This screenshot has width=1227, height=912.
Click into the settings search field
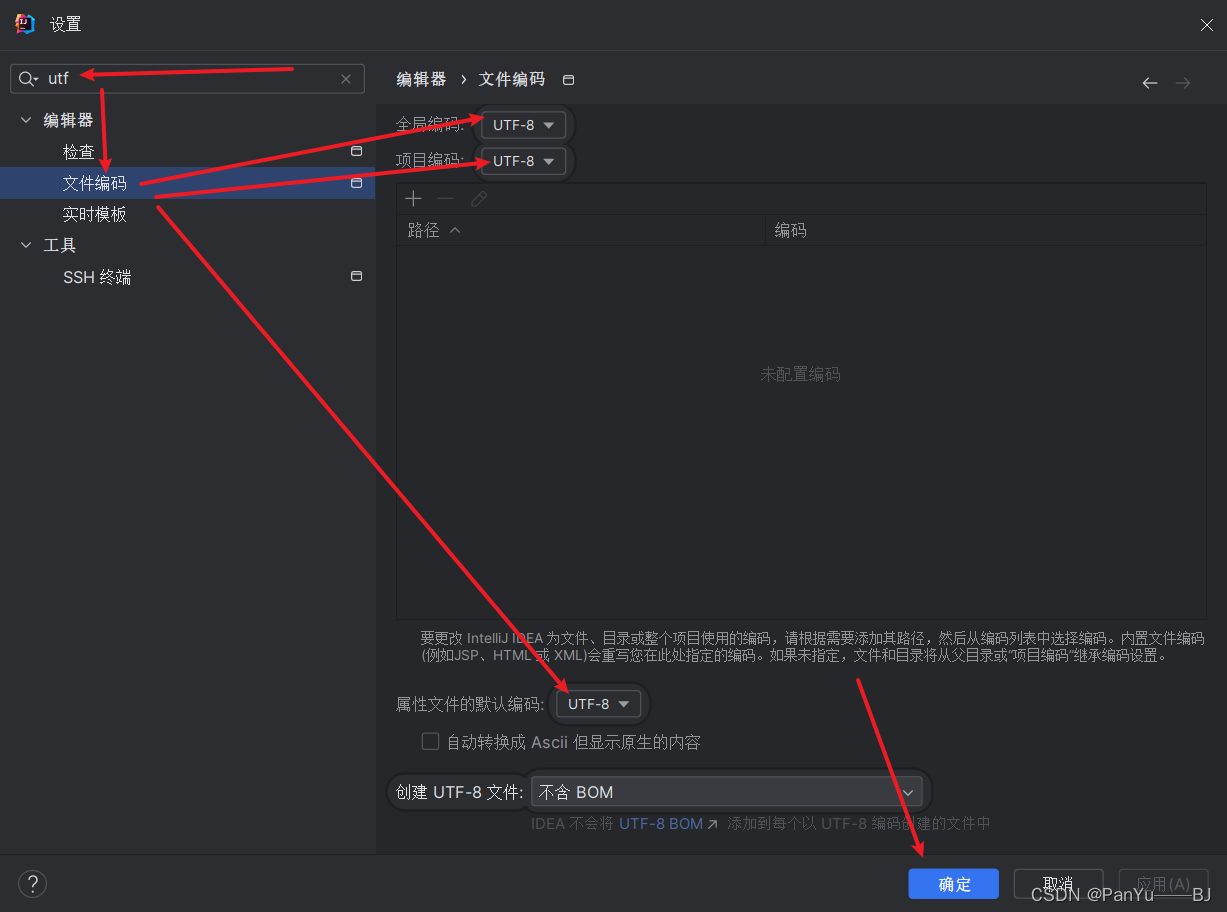point(190,79)
